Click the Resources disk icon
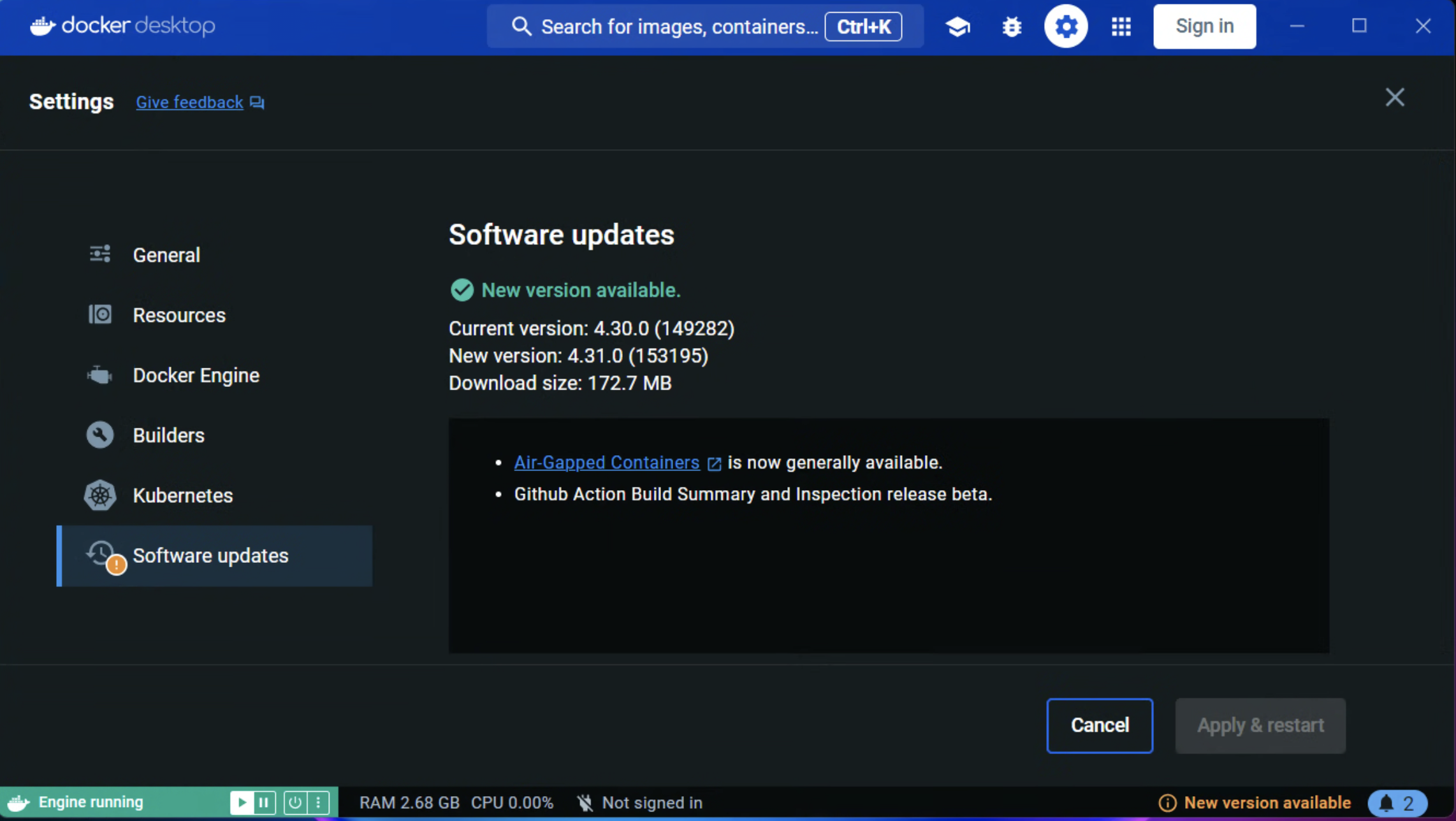Image resolution: width=1456 pixels, height=821 pixels. coord(100,314)
